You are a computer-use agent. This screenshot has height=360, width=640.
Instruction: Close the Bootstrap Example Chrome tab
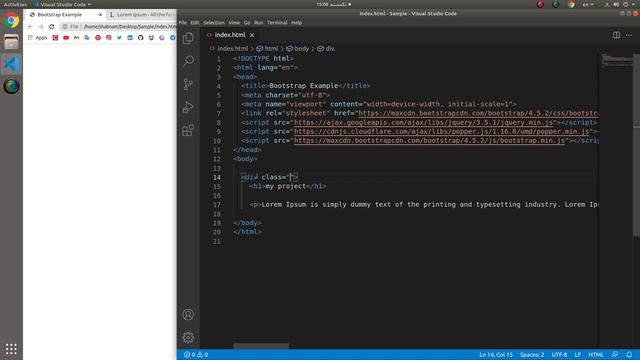click(100, 15)
